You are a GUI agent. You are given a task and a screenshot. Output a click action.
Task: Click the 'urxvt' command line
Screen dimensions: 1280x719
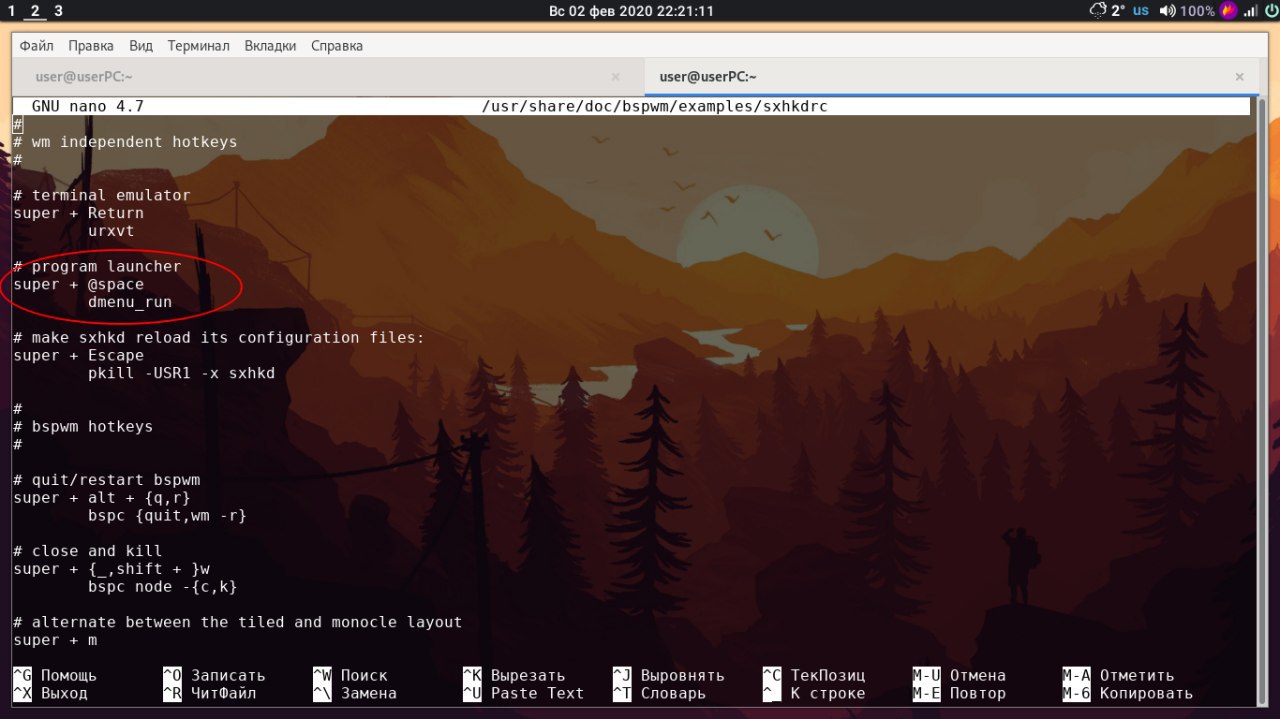click(111, 231)
